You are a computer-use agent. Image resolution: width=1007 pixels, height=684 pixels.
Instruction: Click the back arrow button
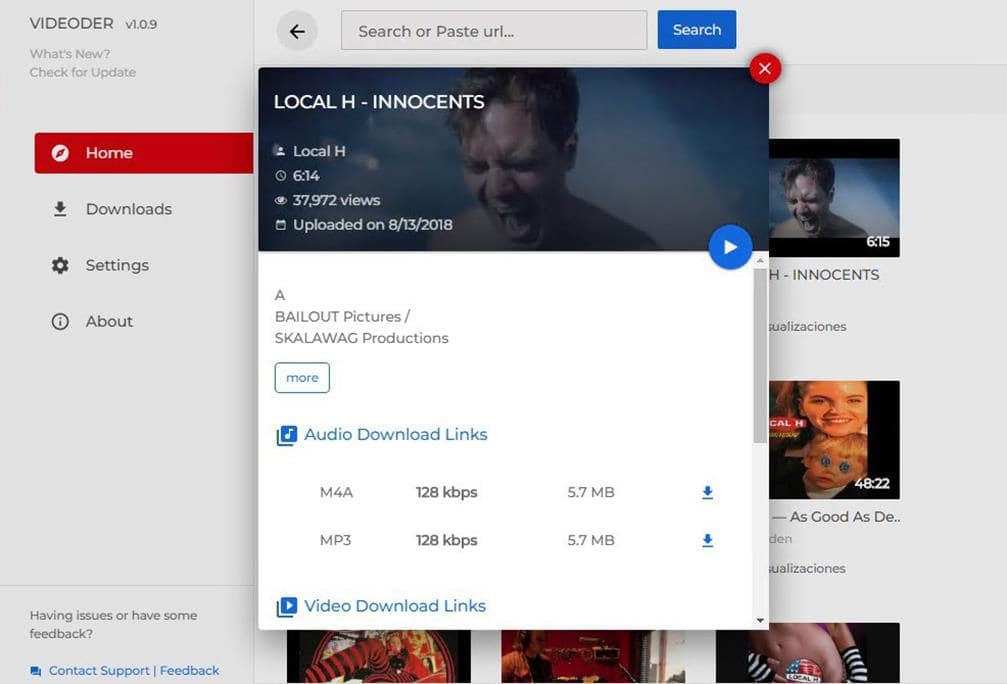(297, 31)
